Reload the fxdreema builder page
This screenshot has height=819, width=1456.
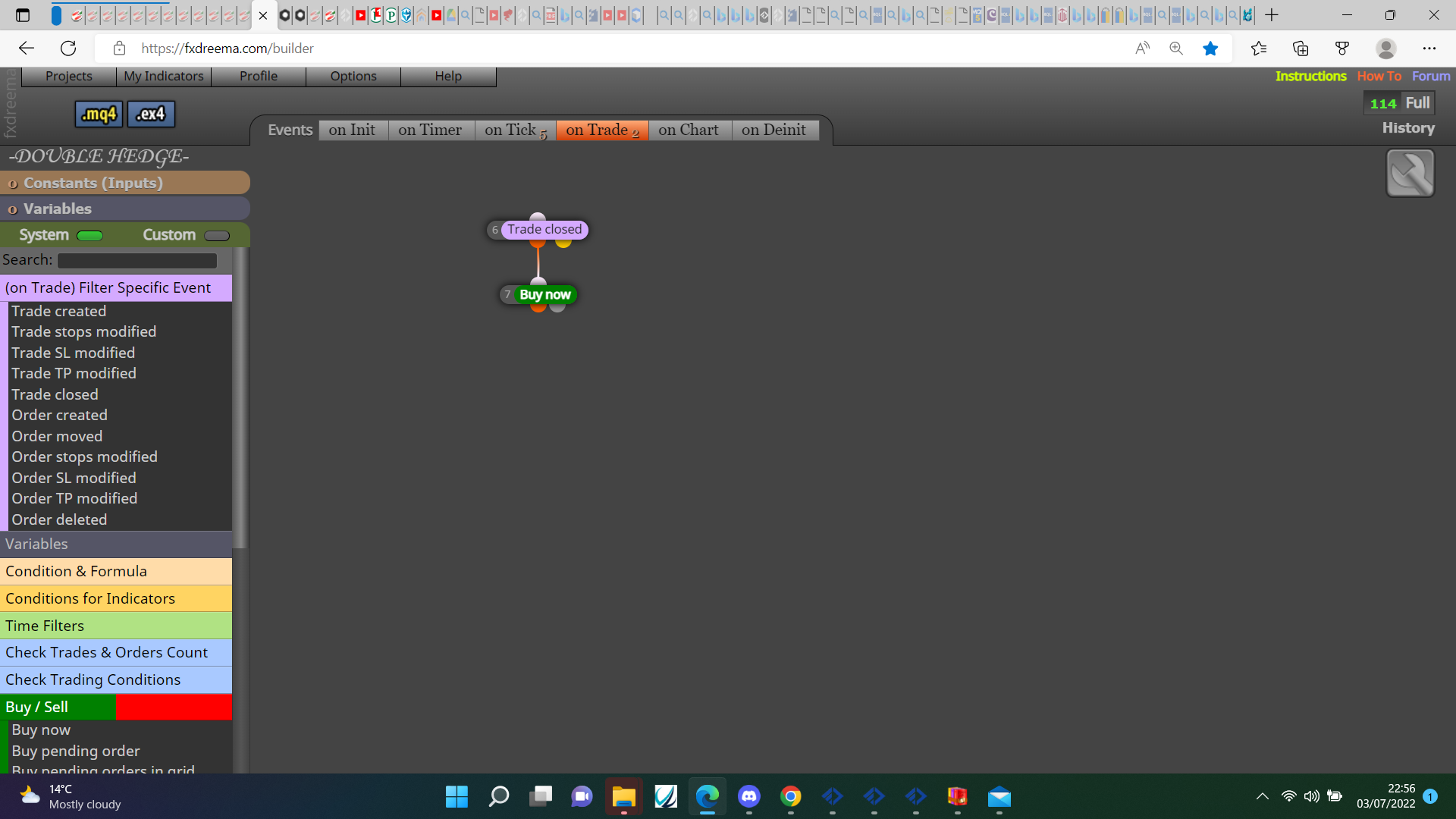click(x=68, y=49)
